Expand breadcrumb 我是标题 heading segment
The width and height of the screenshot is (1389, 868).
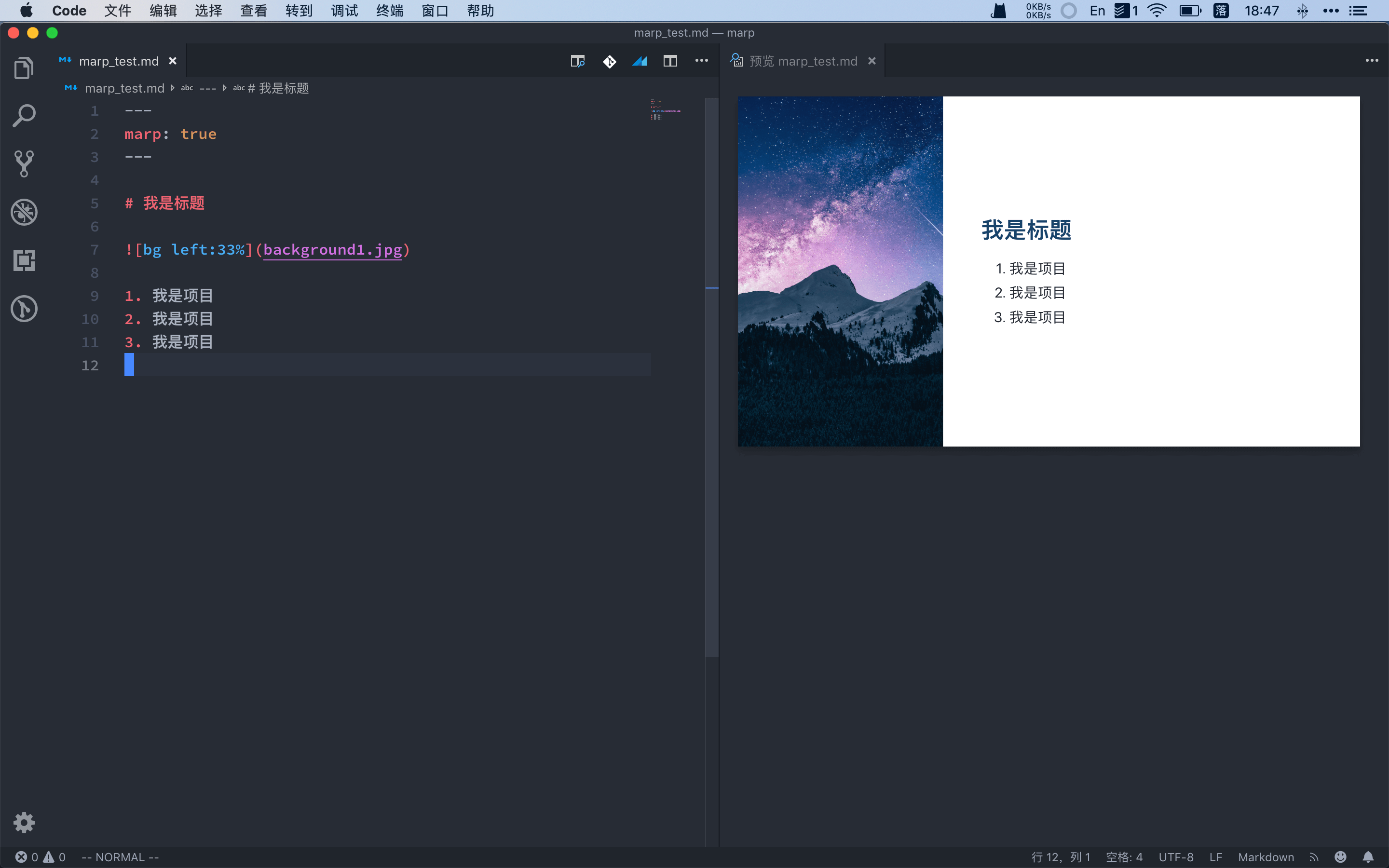(284, 88)
